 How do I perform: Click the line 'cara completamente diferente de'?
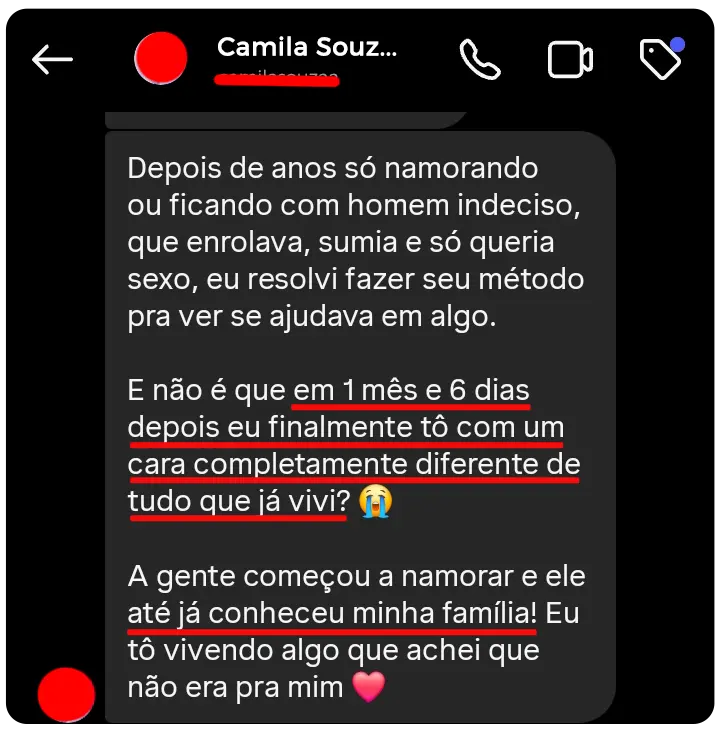[x=354, y=465]
